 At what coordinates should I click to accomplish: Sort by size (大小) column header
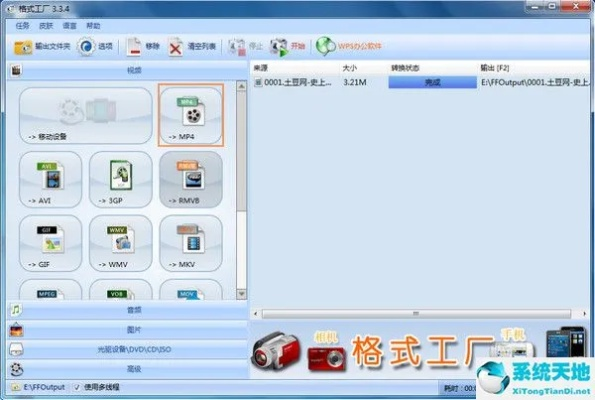point(365,68)
